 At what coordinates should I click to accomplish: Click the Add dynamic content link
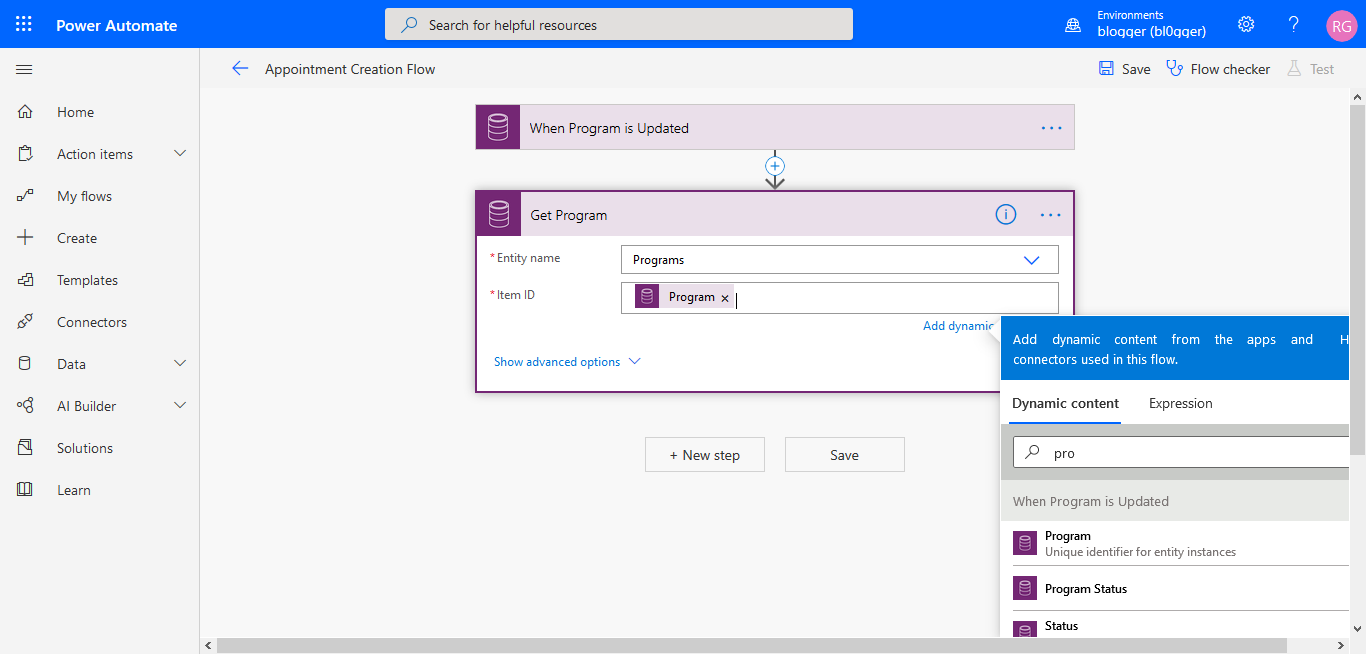click(959, 326)
